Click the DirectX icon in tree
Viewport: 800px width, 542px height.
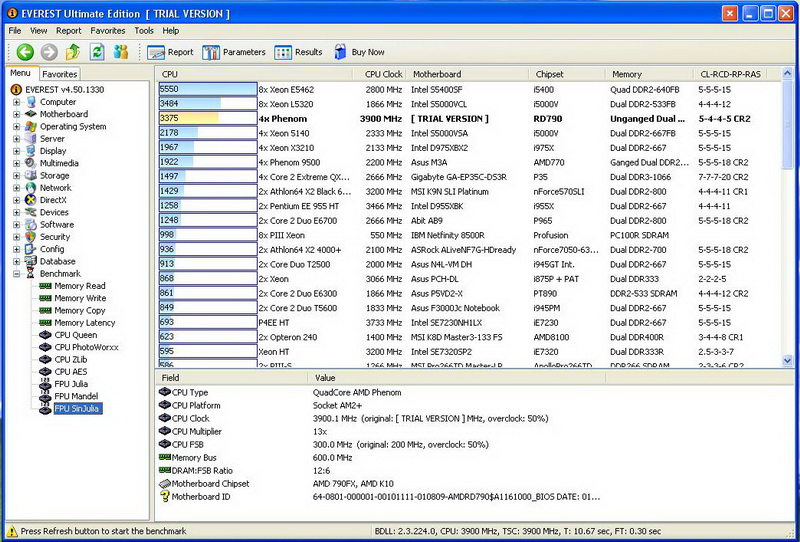31,200
